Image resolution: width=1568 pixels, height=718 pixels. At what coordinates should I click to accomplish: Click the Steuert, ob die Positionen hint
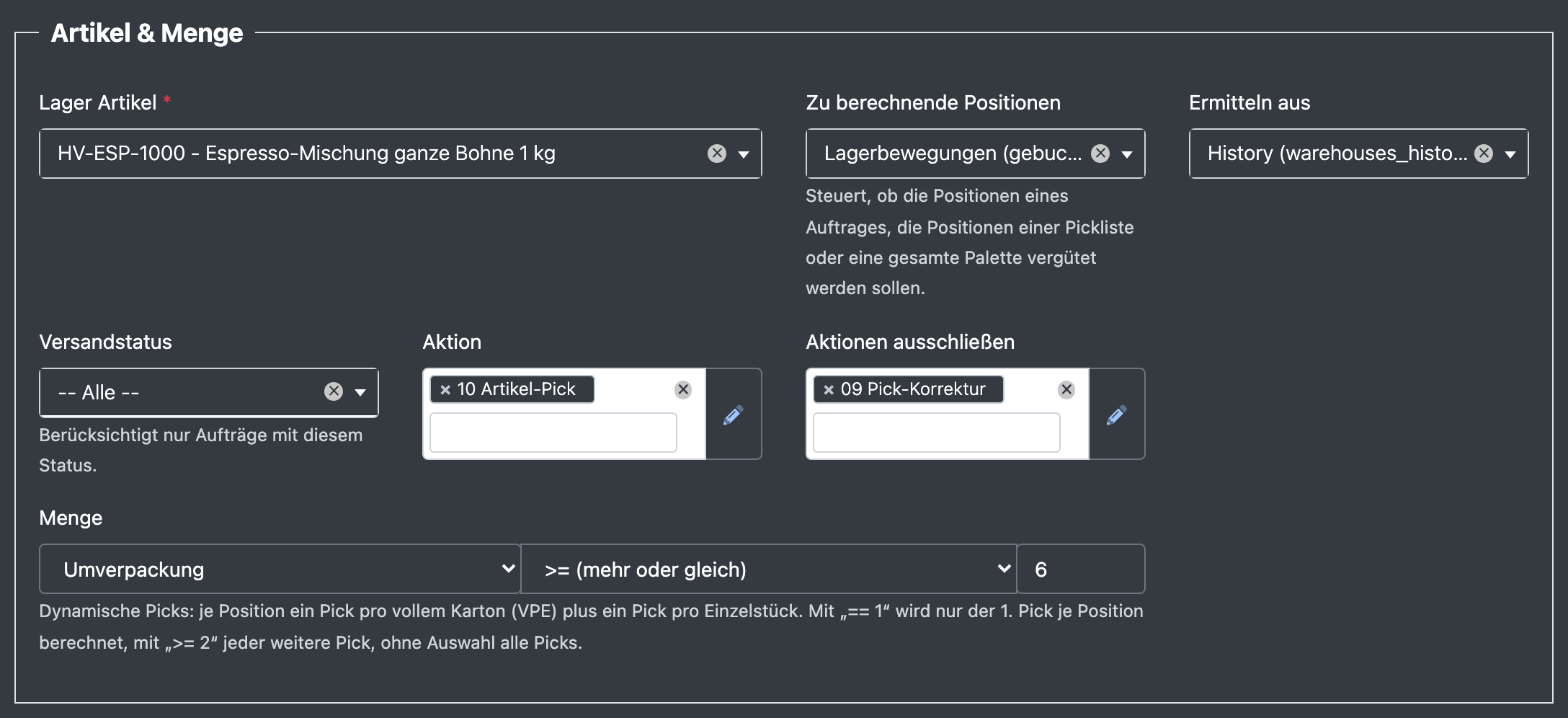(x=970, y=241)
